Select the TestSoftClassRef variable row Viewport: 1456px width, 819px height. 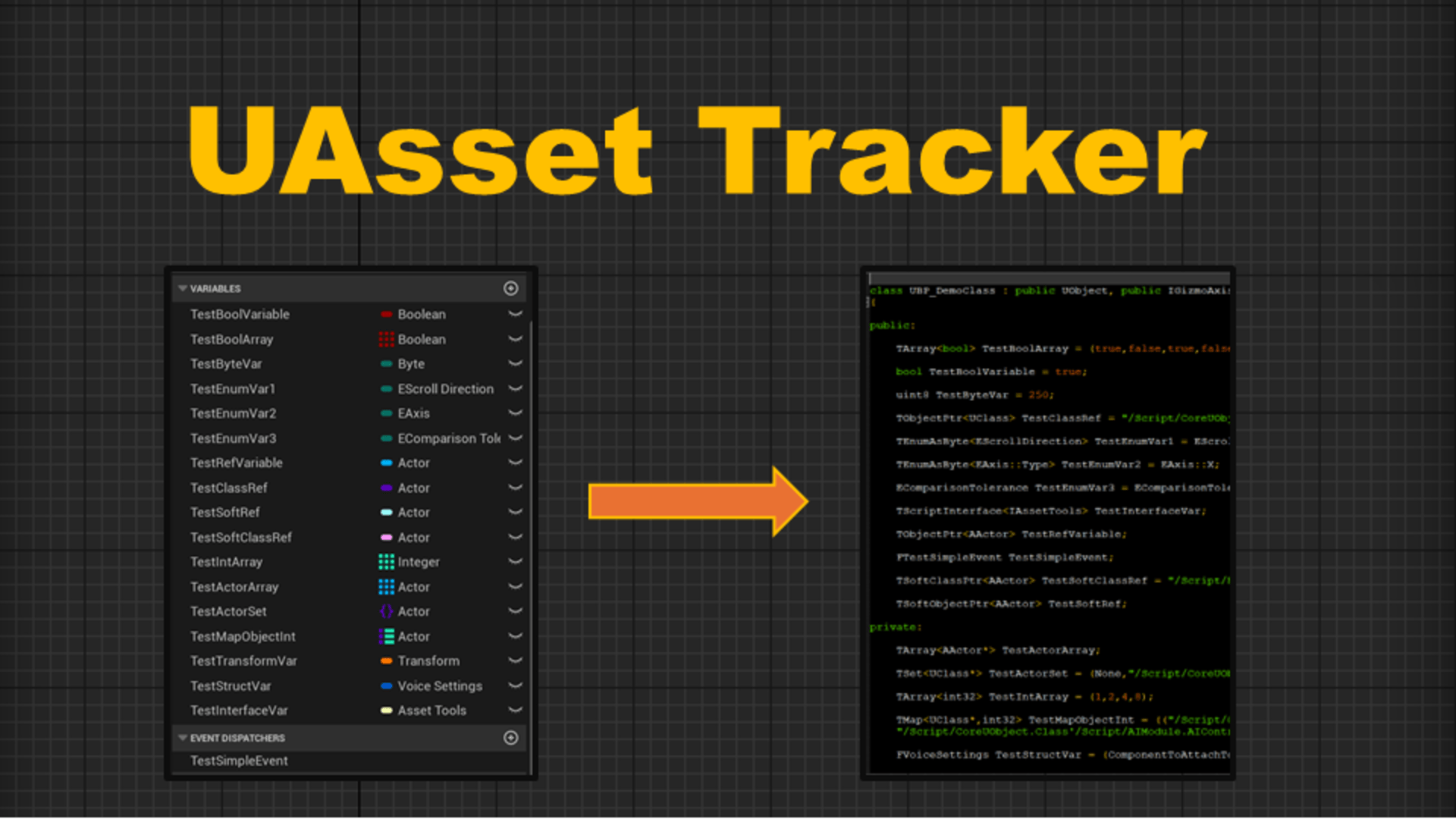[350, 537]
